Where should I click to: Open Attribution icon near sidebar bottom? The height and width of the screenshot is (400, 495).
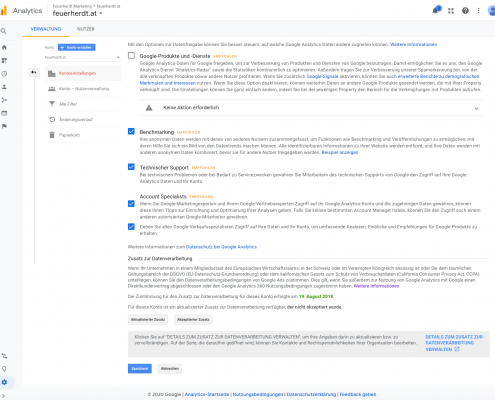coord(4,356)
